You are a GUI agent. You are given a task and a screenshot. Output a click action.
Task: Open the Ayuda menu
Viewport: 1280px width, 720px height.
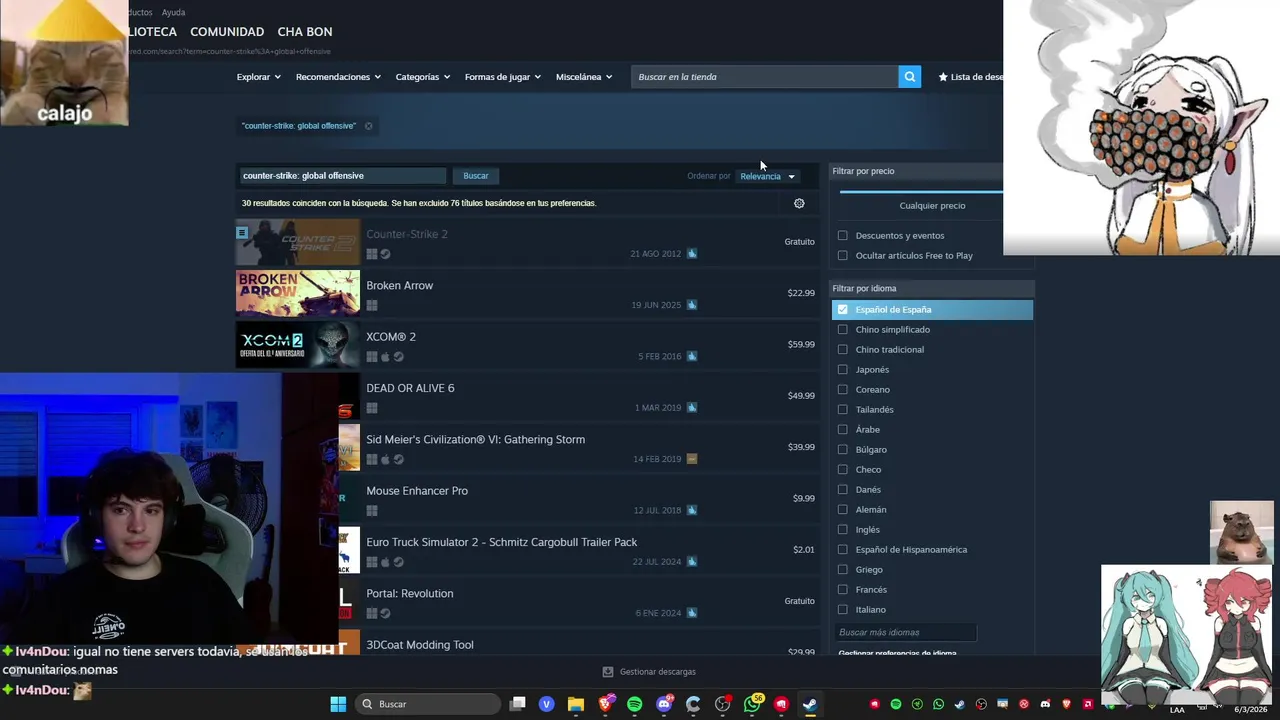click(173, 13)
